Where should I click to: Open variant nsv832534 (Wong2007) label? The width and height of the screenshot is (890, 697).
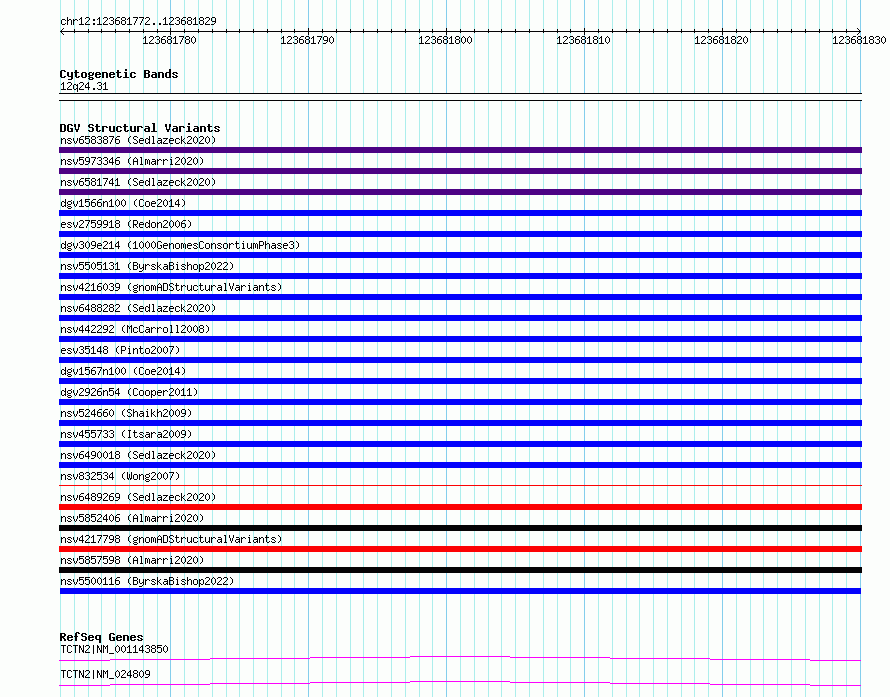tap(120, 476)
